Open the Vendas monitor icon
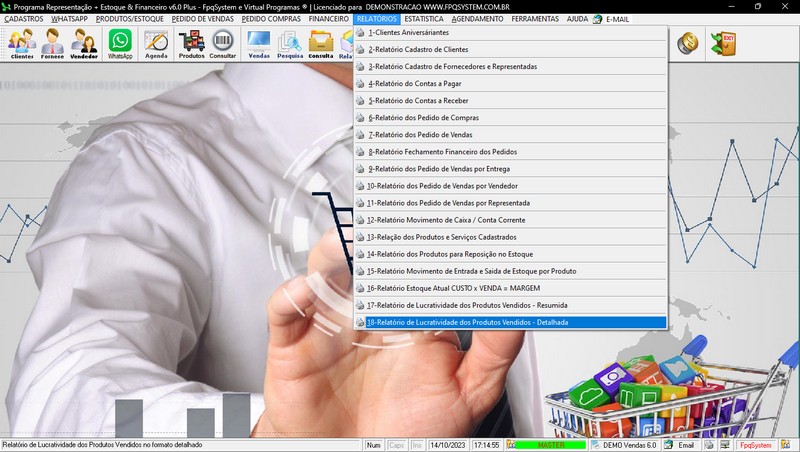Image resolution: width=800 pixels, height=452 pixels. coord(259,43)
